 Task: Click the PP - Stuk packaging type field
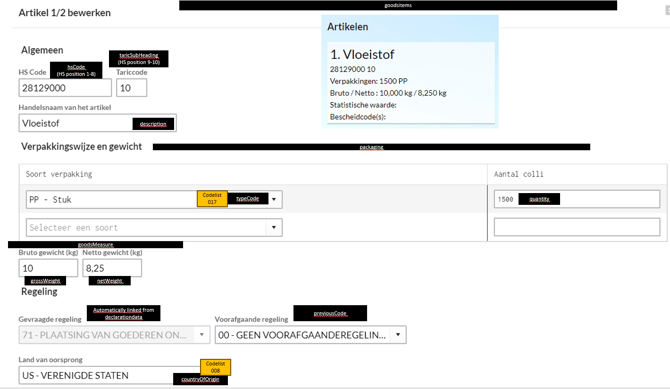(x=154, y=199)
